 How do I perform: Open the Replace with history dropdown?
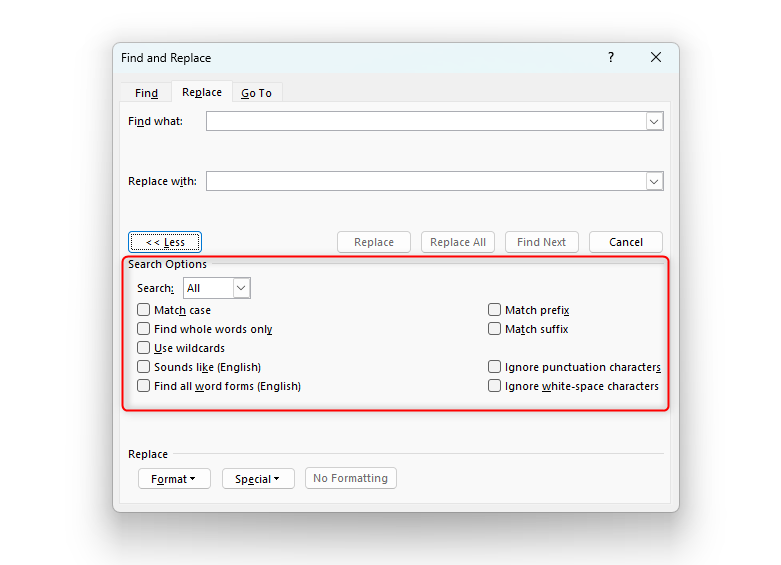(x=654, y=182)
